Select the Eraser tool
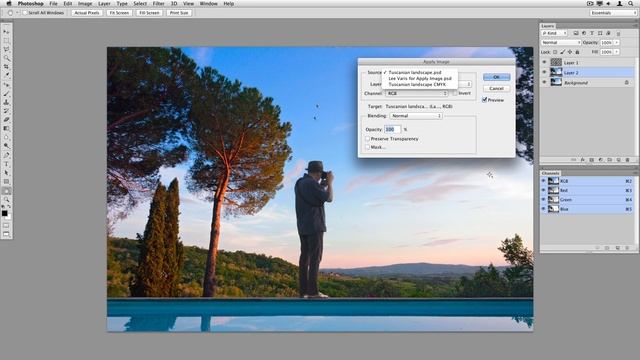 point(7,120)
